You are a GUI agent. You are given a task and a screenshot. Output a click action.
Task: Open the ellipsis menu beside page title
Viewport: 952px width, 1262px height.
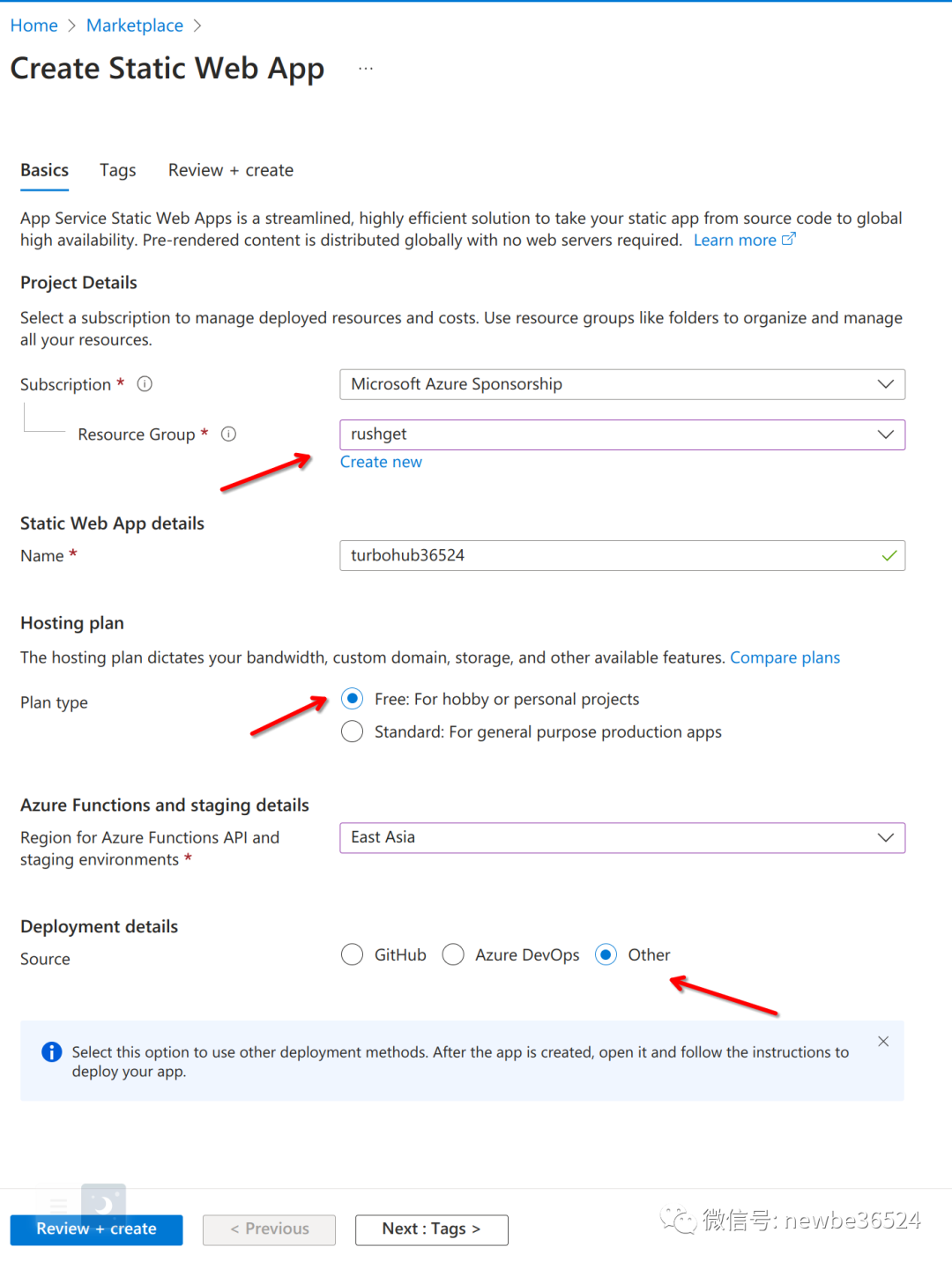(366, 69)
